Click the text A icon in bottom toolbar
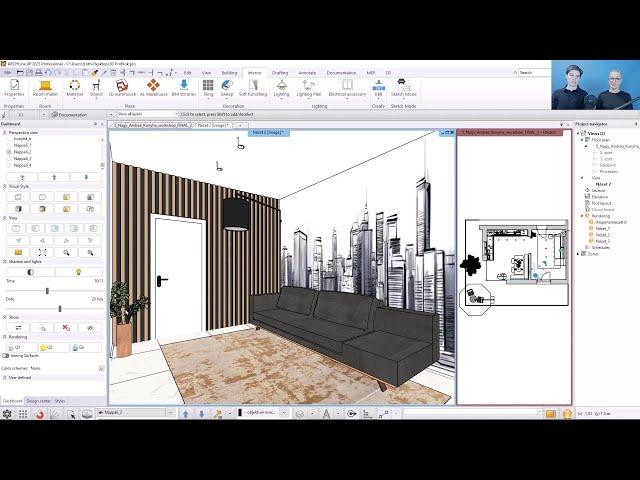 click(326, 414)
